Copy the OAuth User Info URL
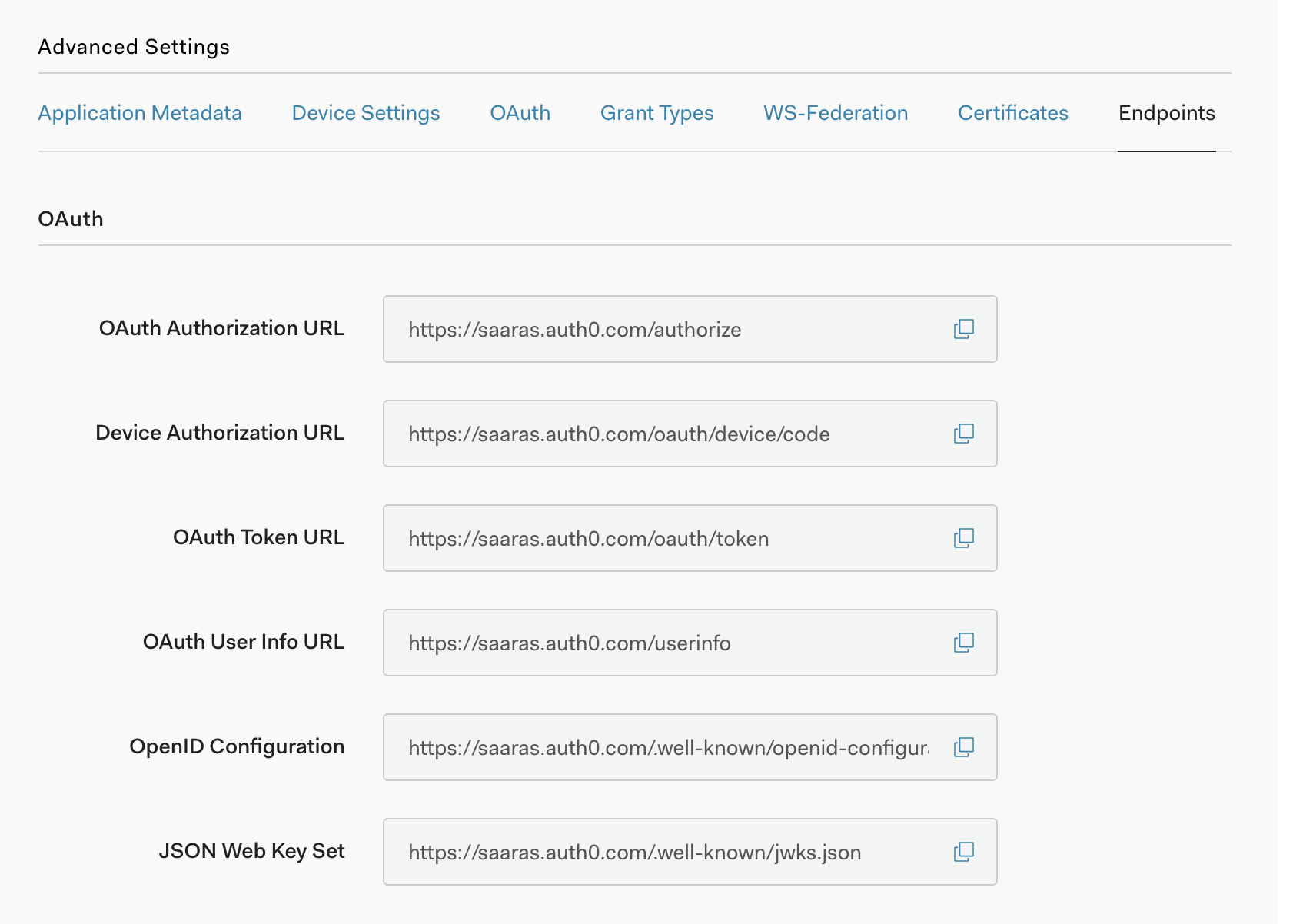 click(x=963, y=643)
